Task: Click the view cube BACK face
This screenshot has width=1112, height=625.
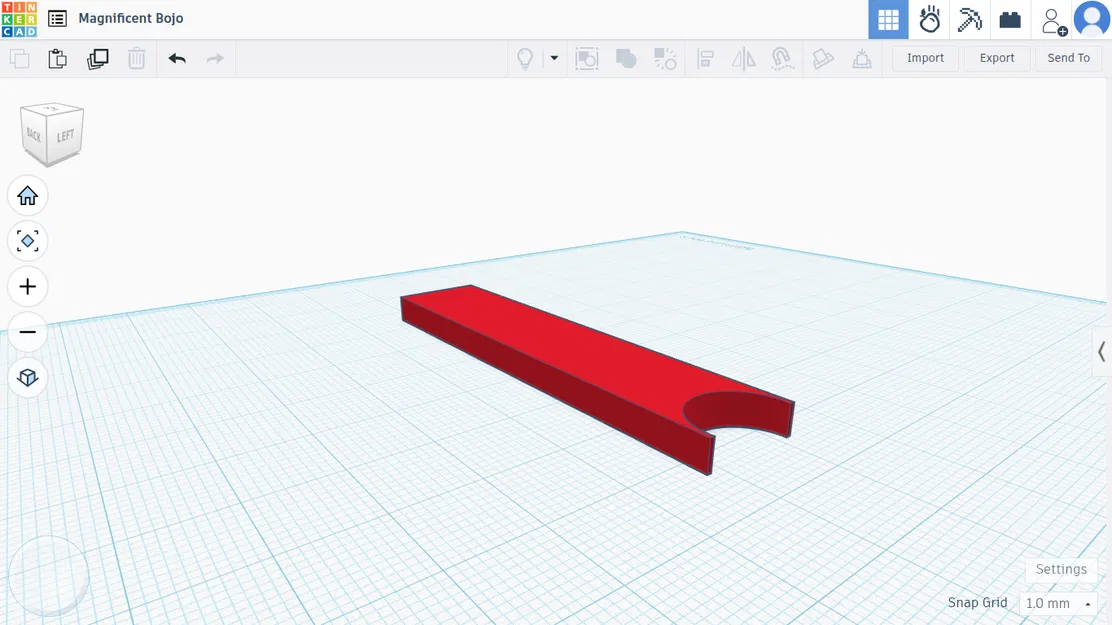Action: tap(33, 134)
